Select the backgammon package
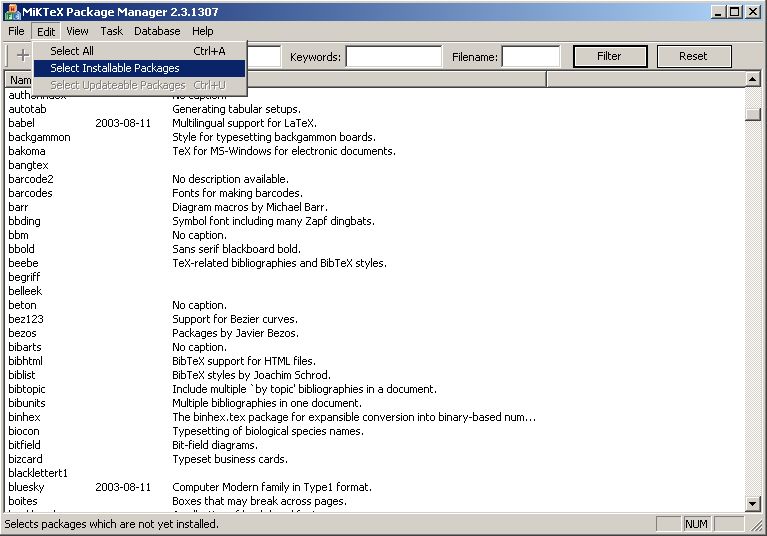767x536 pixels. 39,137
